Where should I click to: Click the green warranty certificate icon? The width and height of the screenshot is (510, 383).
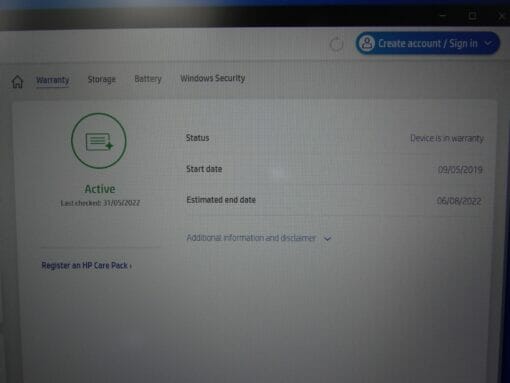click(x=99, y=141)
